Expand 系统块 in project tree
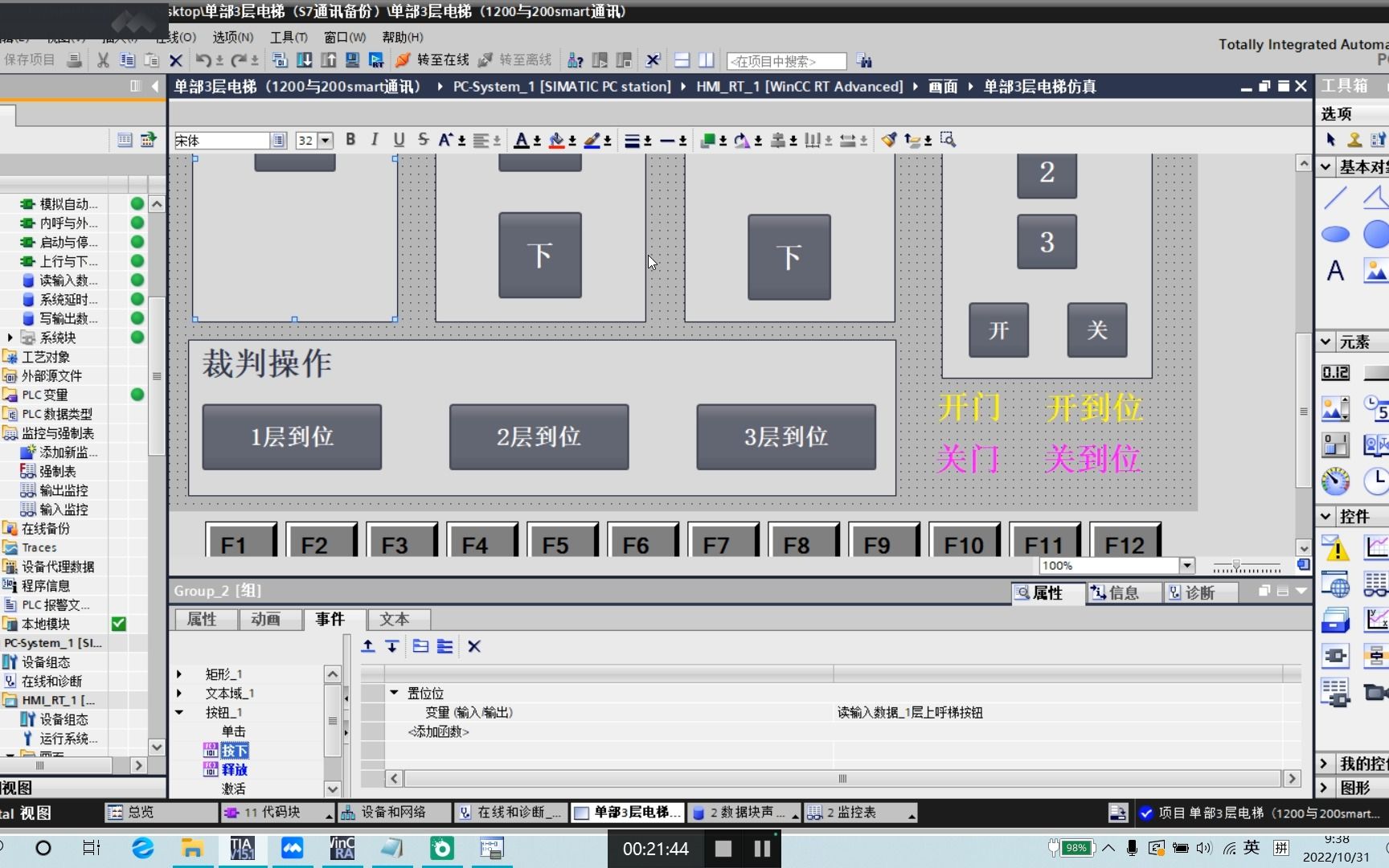 (10, 338)
